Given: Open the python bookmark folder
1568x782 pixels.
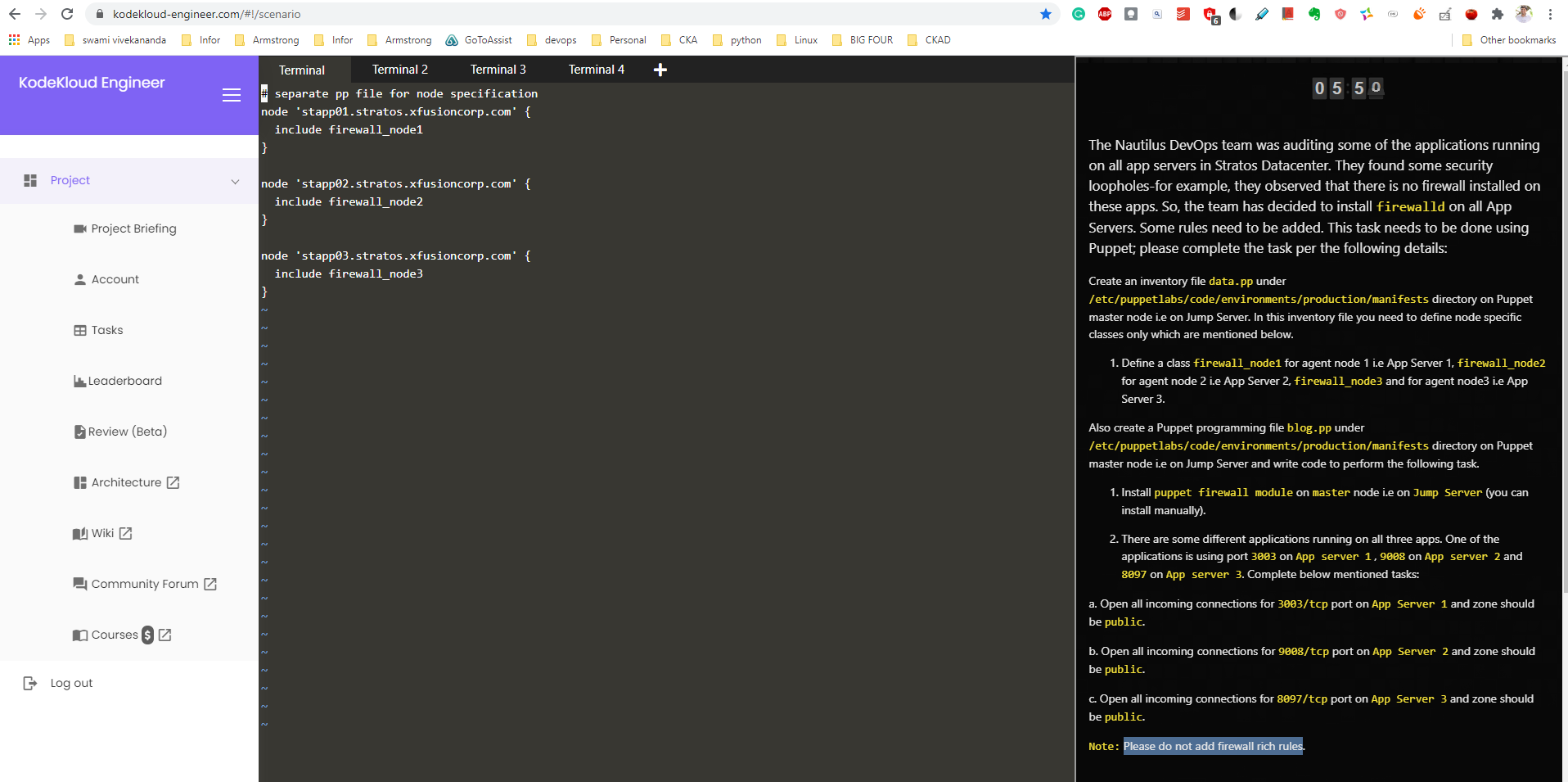Looking at the screenshot, I should pyautogui.click(x=737, y=40).
